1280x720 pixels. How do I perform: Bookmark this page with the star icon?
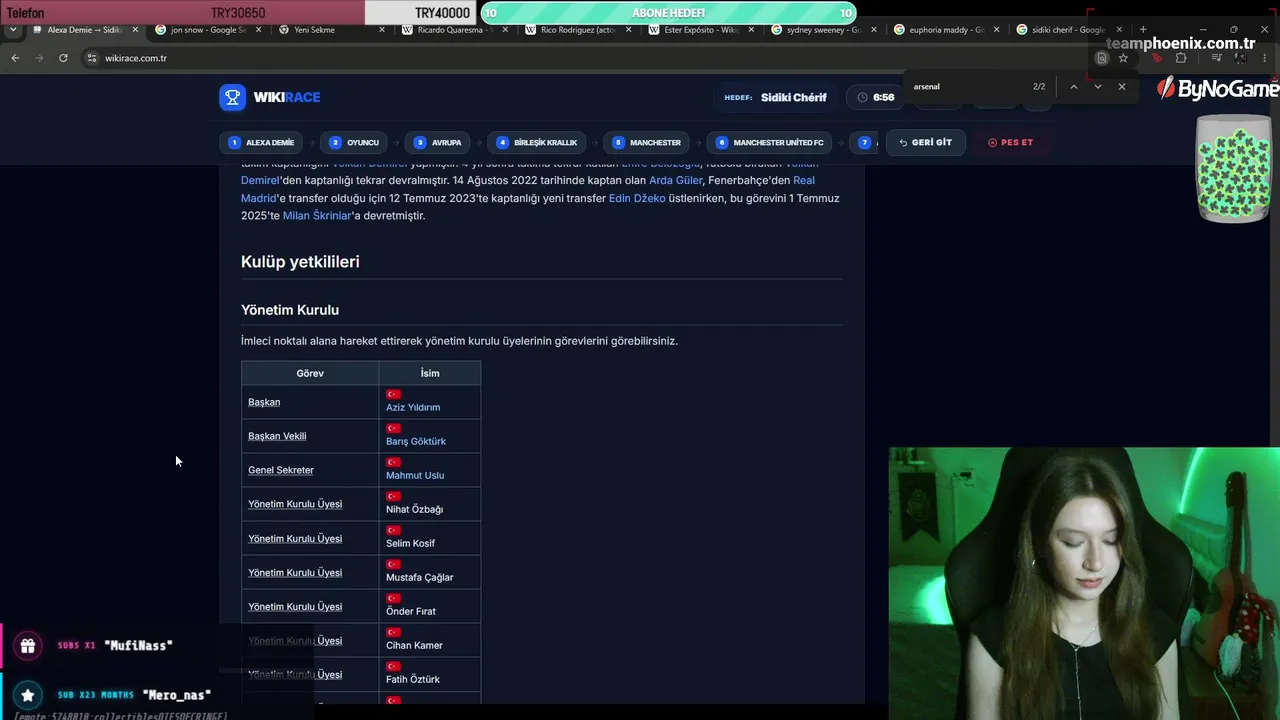pyautogui.click(x=1123, y=58)
